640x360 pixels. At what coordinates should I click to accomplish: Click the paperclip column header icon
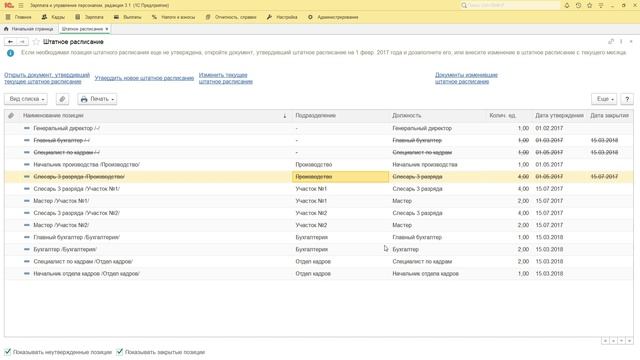11,116
